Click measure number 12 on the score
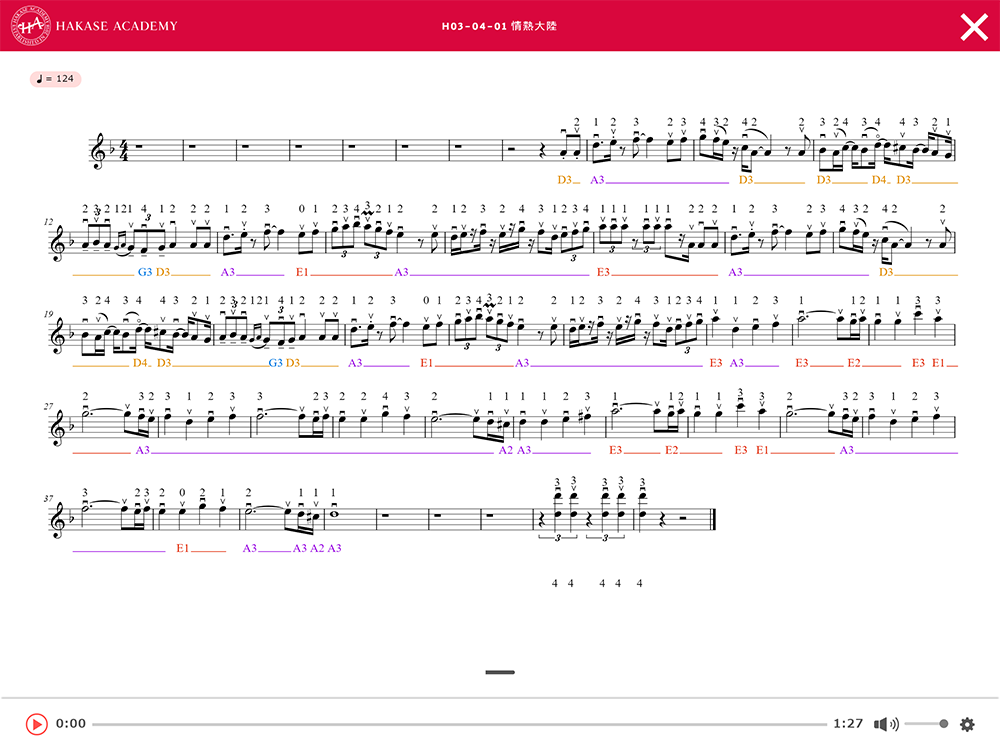This screenshot has height=750, width=1000. click(48, 222)
